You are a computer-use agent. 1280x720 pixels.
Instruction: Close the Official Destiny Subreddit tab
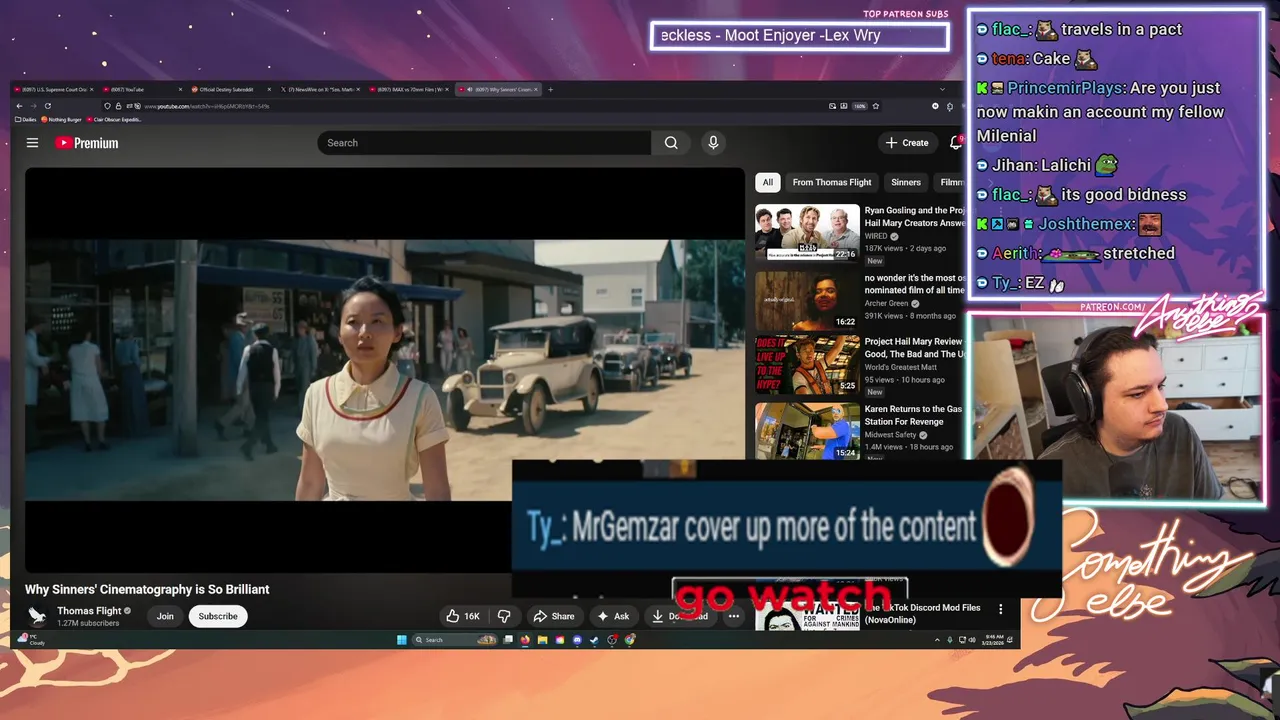(x=269, y=89)
